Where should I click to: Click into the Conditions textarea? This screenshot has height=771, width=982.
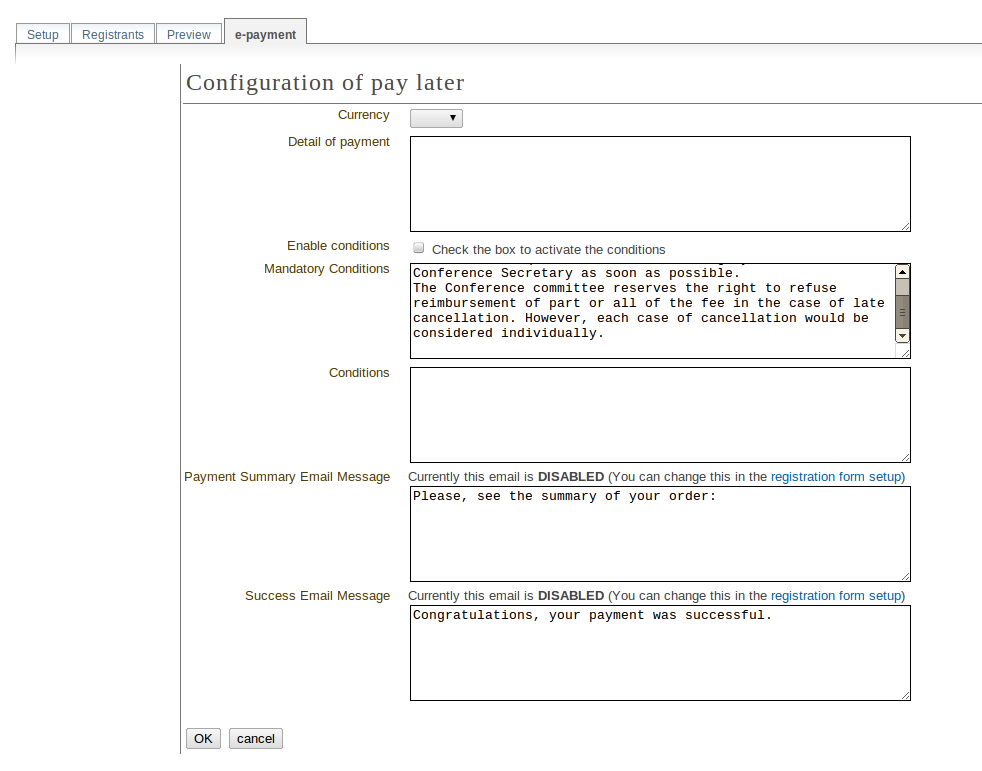pos(660,415)
